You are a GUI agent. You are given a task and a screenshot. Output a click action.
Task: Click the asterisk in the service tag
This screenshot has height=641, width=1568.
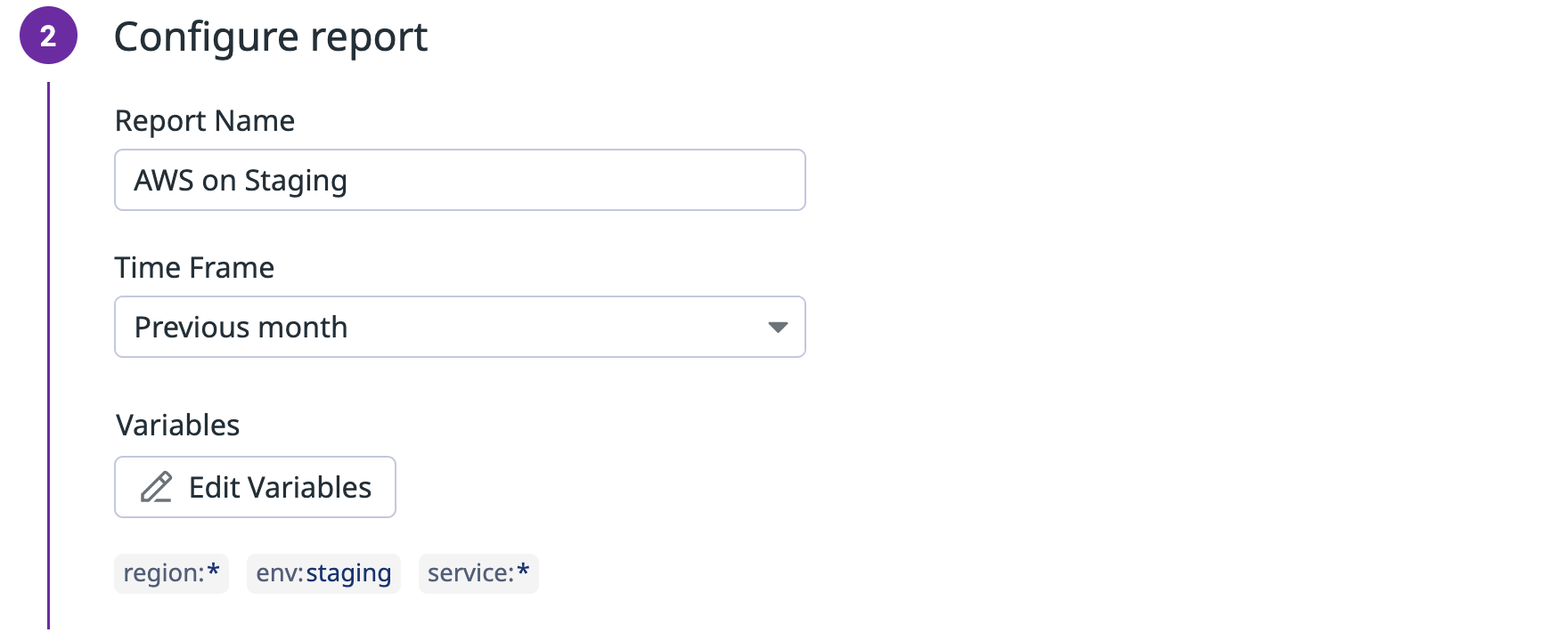[x=523, y=570]
